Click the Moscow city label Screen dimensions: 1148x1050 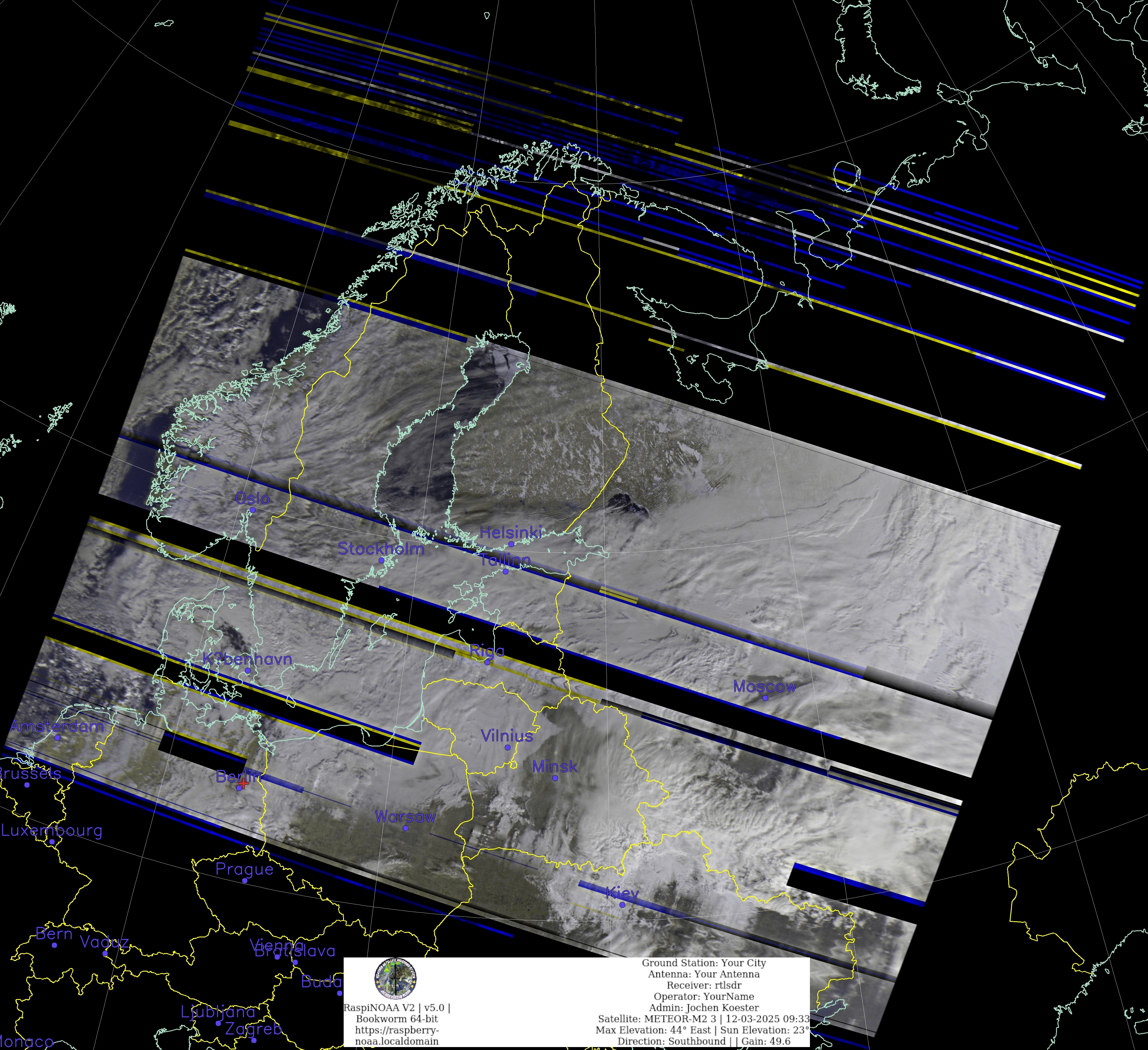click(764, 686)
